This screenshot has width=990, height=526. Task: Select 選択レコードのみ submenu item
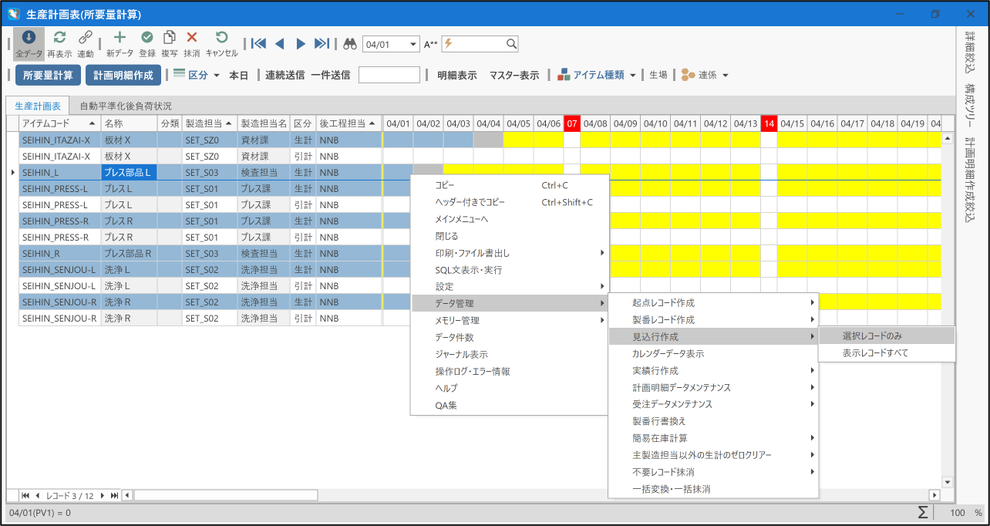pos(886,336)
